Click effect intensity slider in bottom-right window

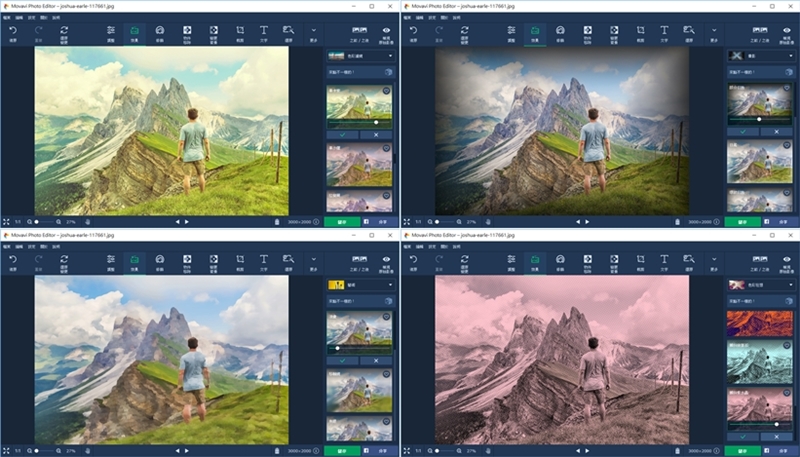760,424
